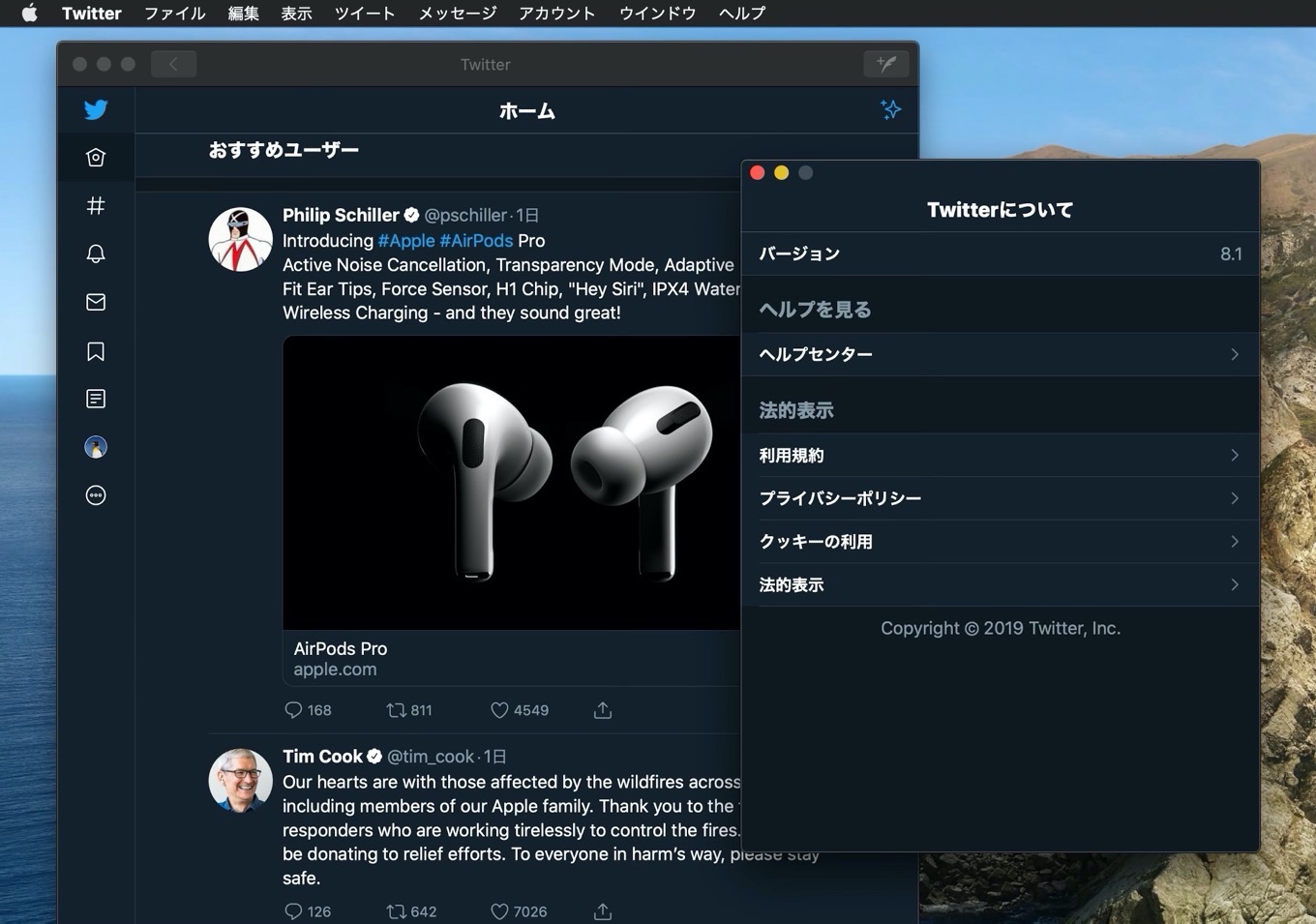This screenshot has width=1316, height=924.
Task: Open the ツイート menu
Action: click(365, 13)
